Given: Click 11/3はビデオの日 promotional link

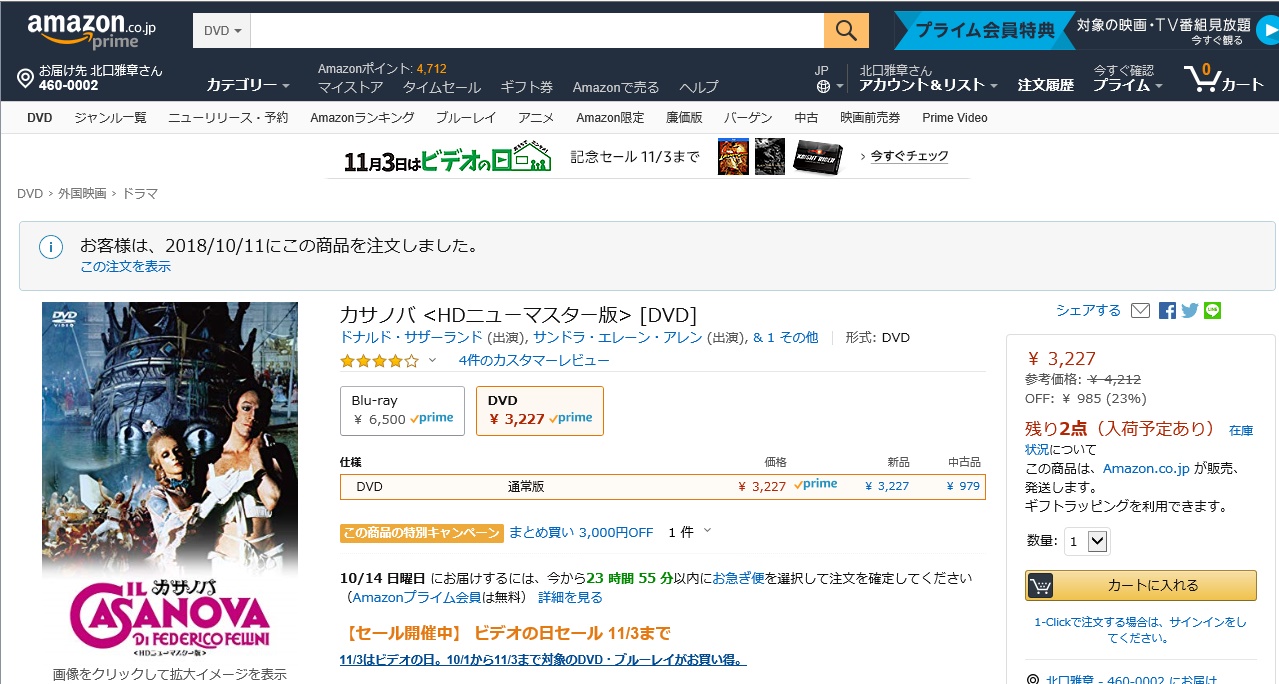Looking at the screenshot, I should tap(543, 660).
